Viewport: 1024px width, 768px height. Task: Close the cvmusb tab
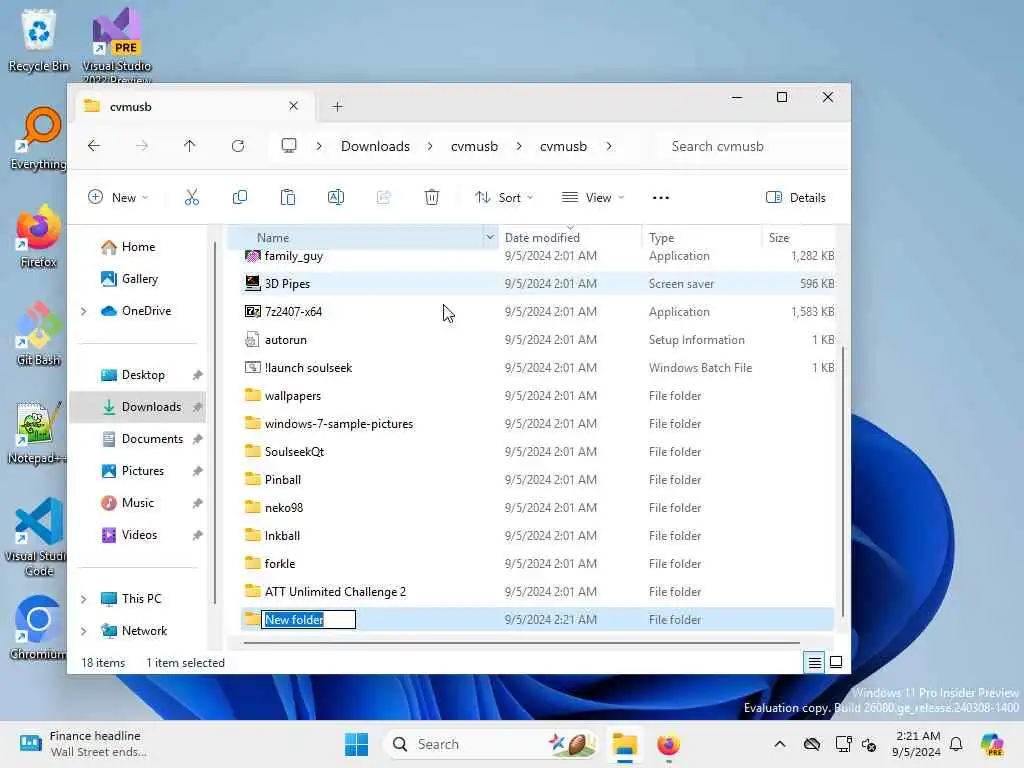click(x=293, y=106)
